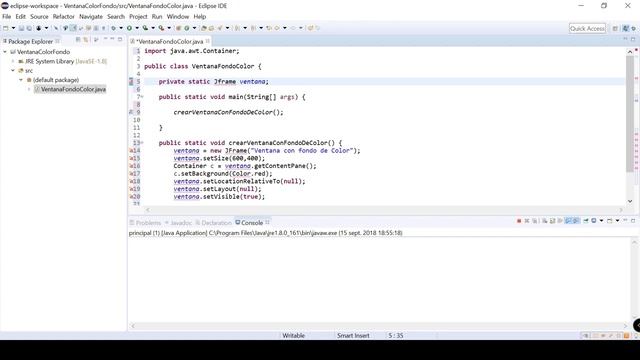The image size is (640, 360).
Task: Click the editor vertical scrollbar down arrow
Action: tap(630, 201)
